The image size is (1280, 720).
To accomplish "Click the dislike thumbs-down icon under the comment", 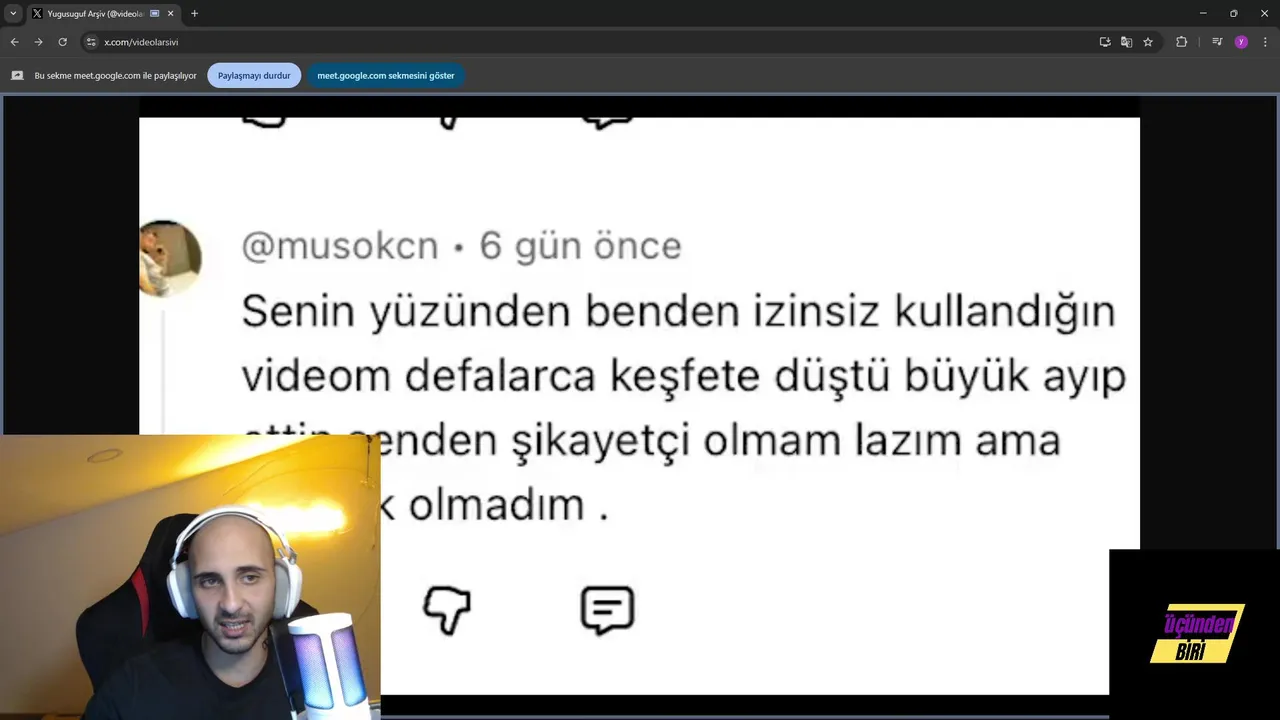I will [447, 610].
